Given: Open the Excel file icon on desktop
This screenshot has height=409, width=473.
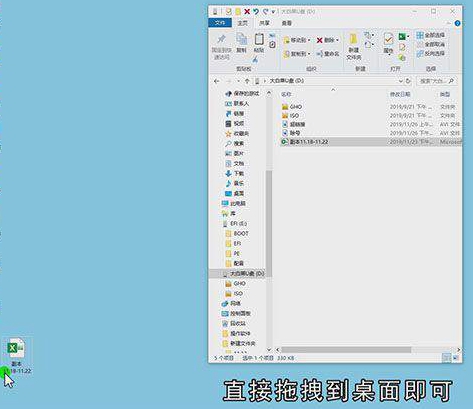Looking at the screenshot, I should tap(16, 348).
